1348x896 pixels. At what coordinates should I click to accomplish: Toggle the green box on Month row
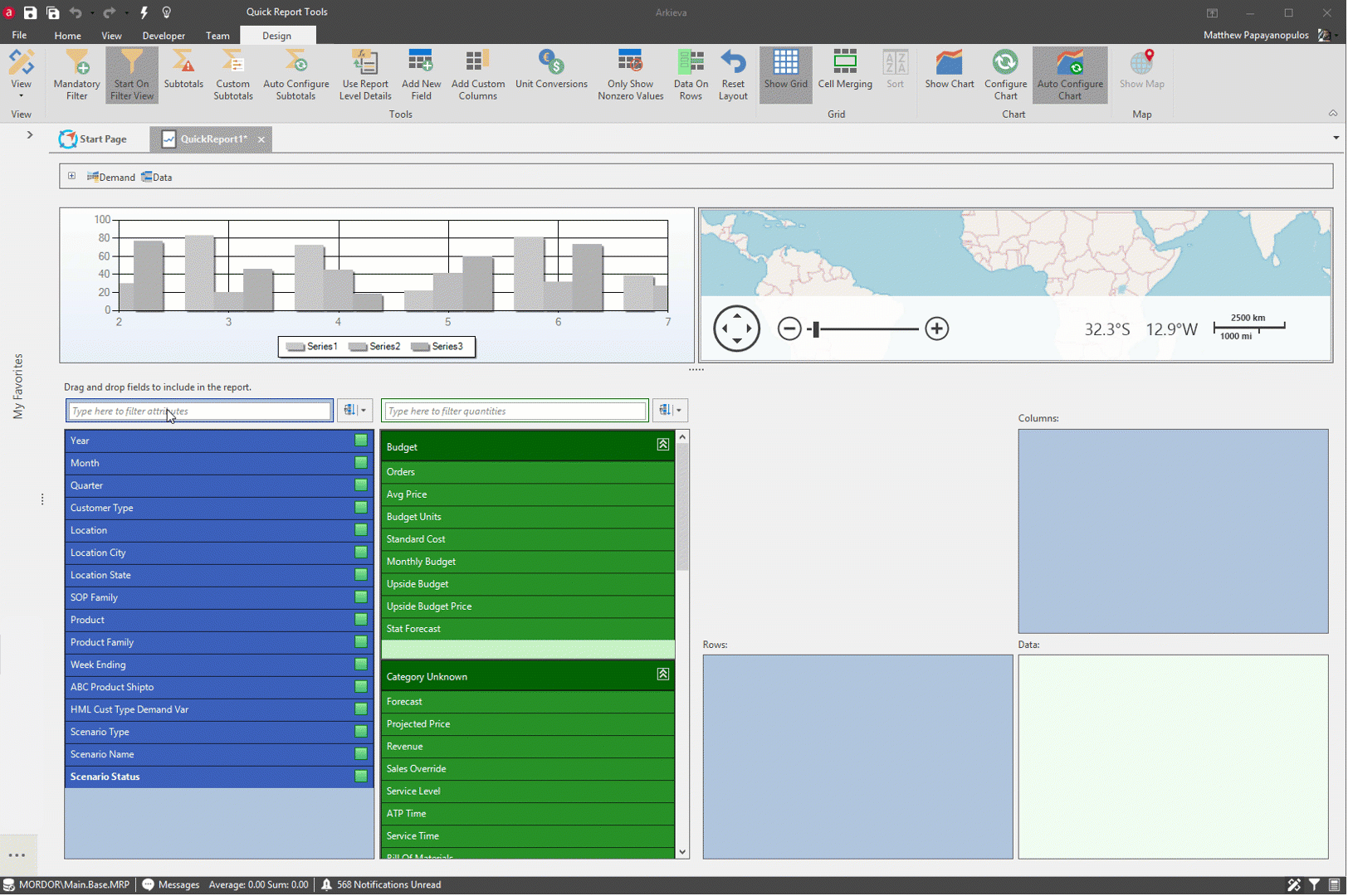click(361, 463)
